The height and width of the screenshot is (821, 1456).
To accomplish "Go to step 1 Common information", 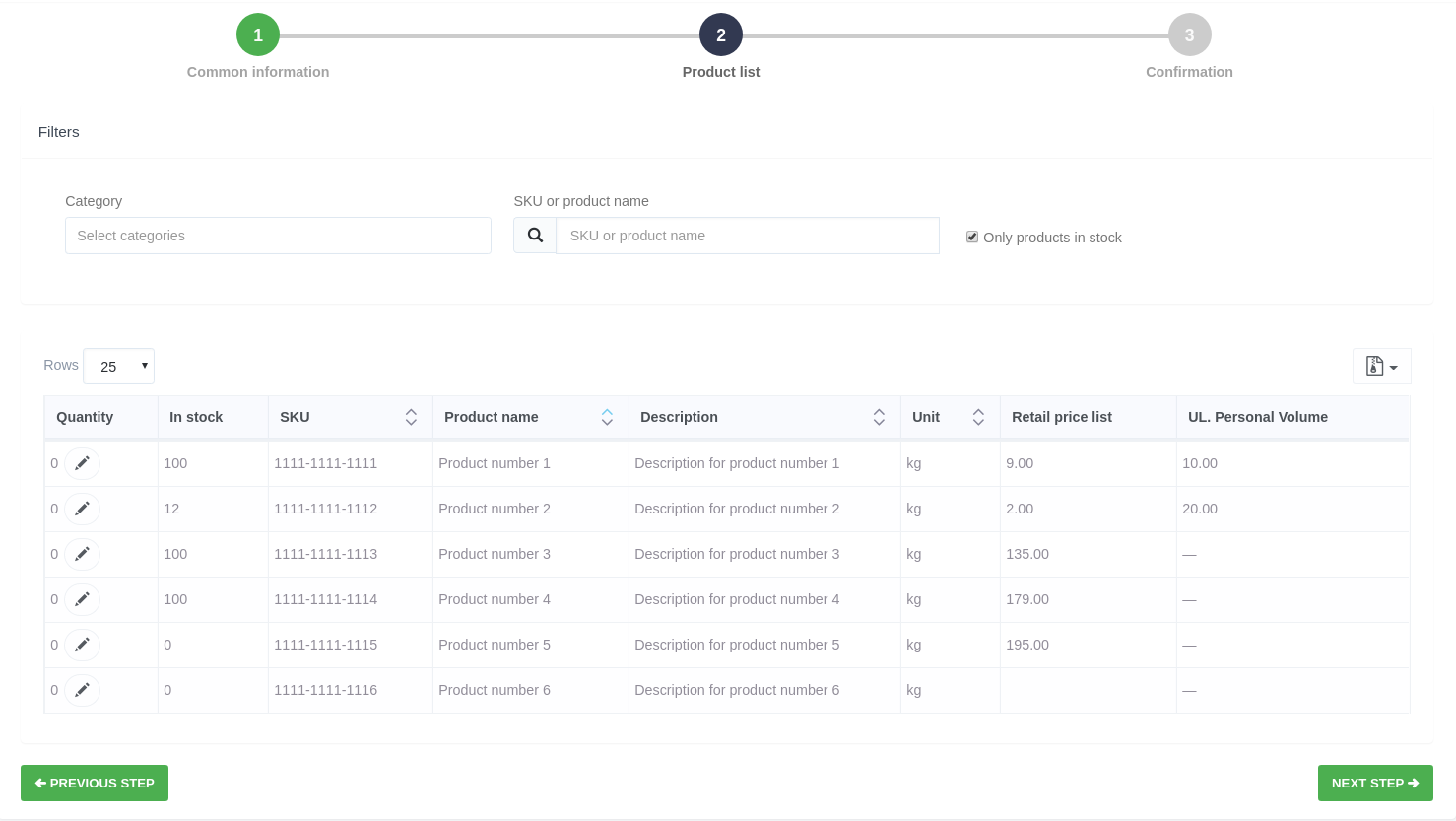I will (258, 35).
